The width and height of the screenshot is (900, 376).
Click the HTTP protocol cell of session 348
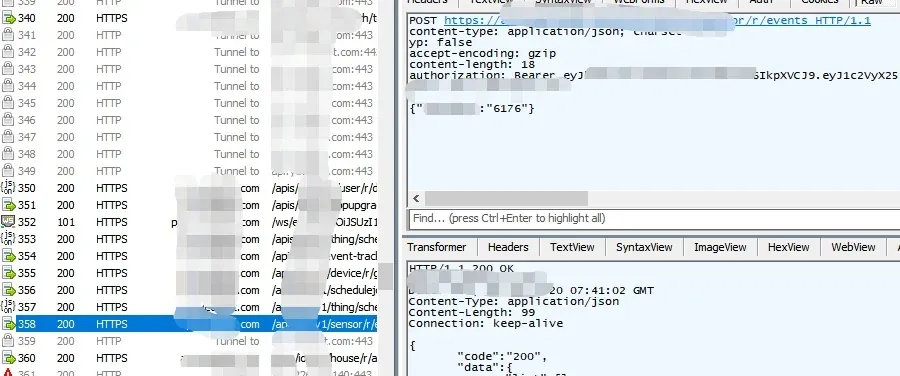(108, 154)
